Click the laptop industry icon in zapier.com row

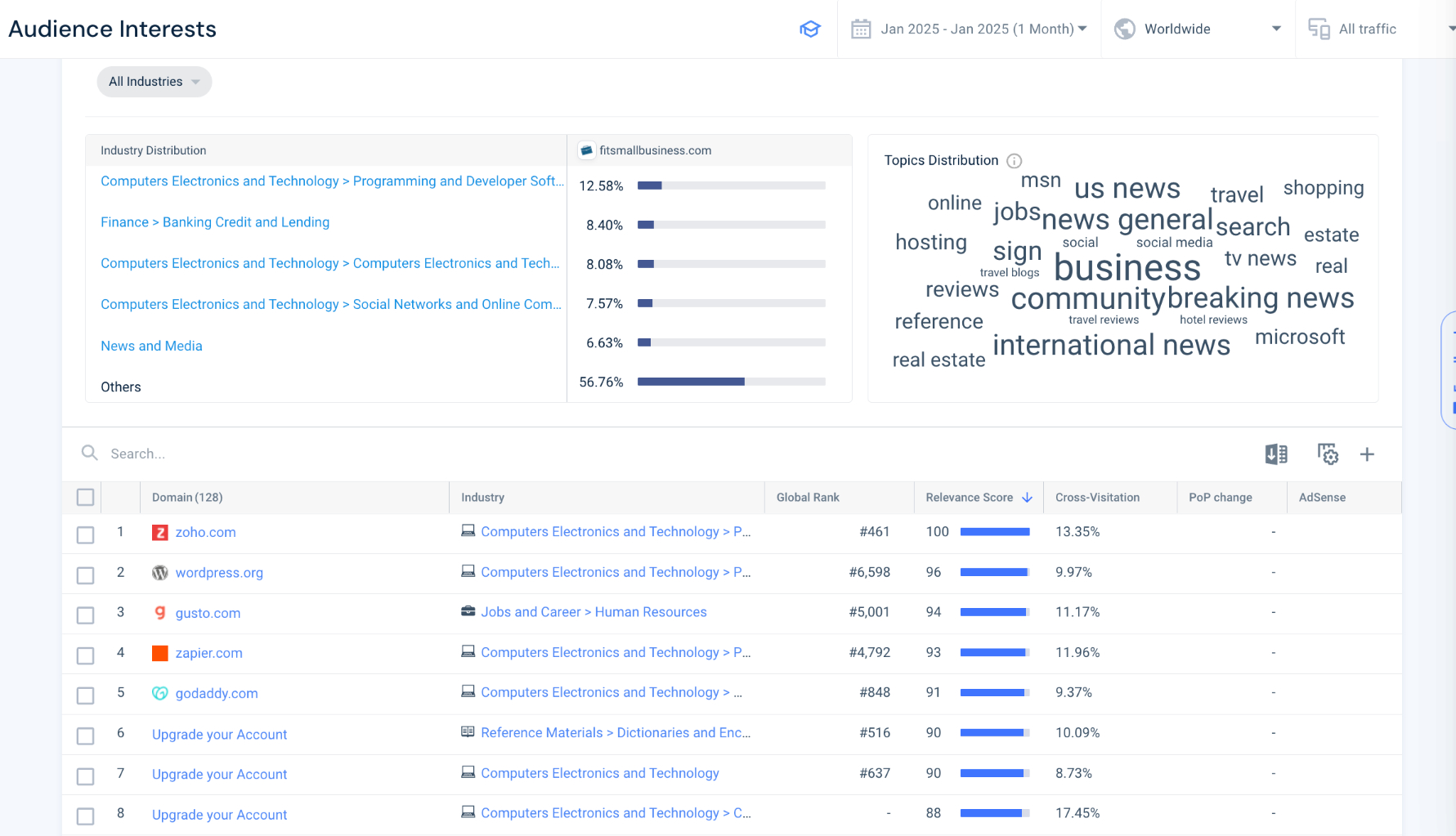click(468, 652)
